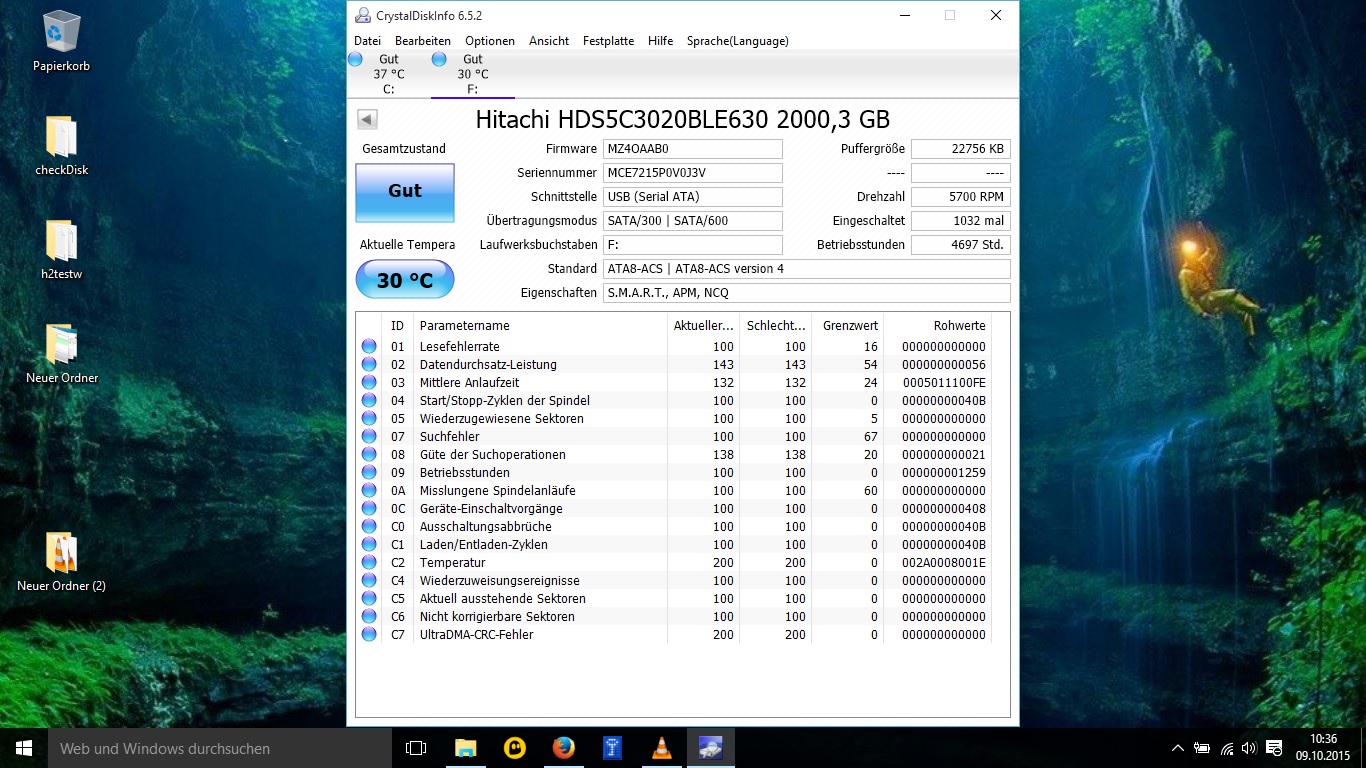
Task: Click status orb for Wiederzuweisungsereignisse
Action: (369, 581)
